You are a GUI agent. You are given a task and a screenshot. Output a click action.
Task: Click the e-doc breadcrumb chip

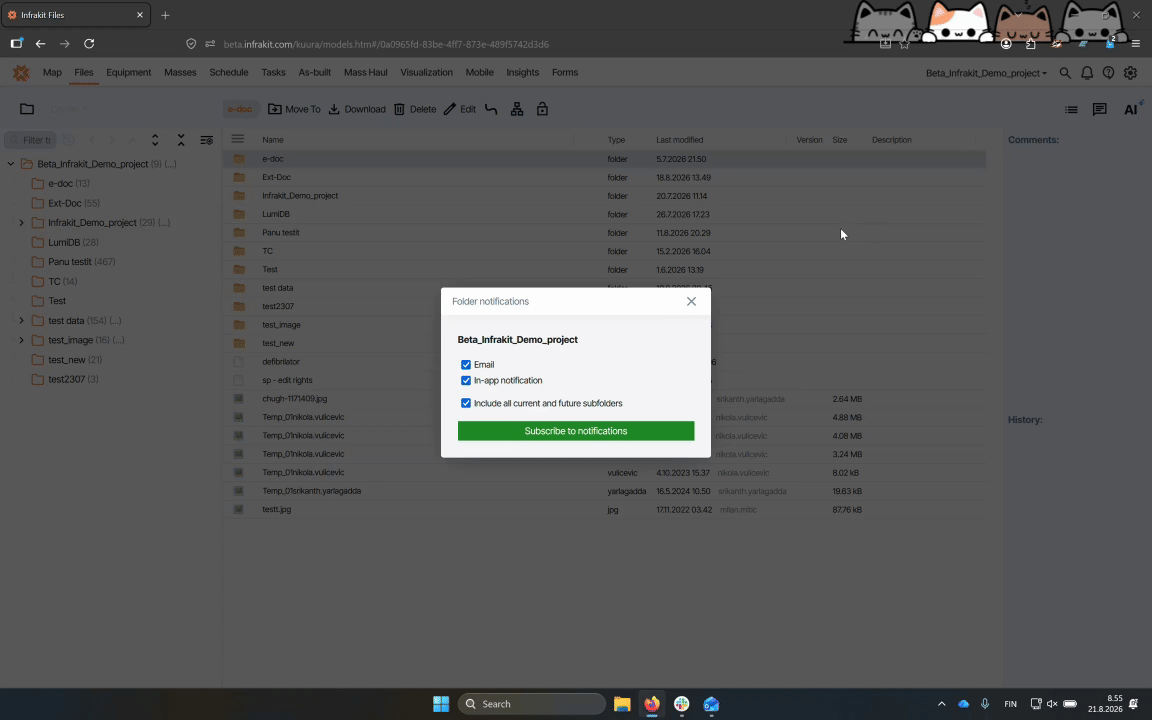240,109
